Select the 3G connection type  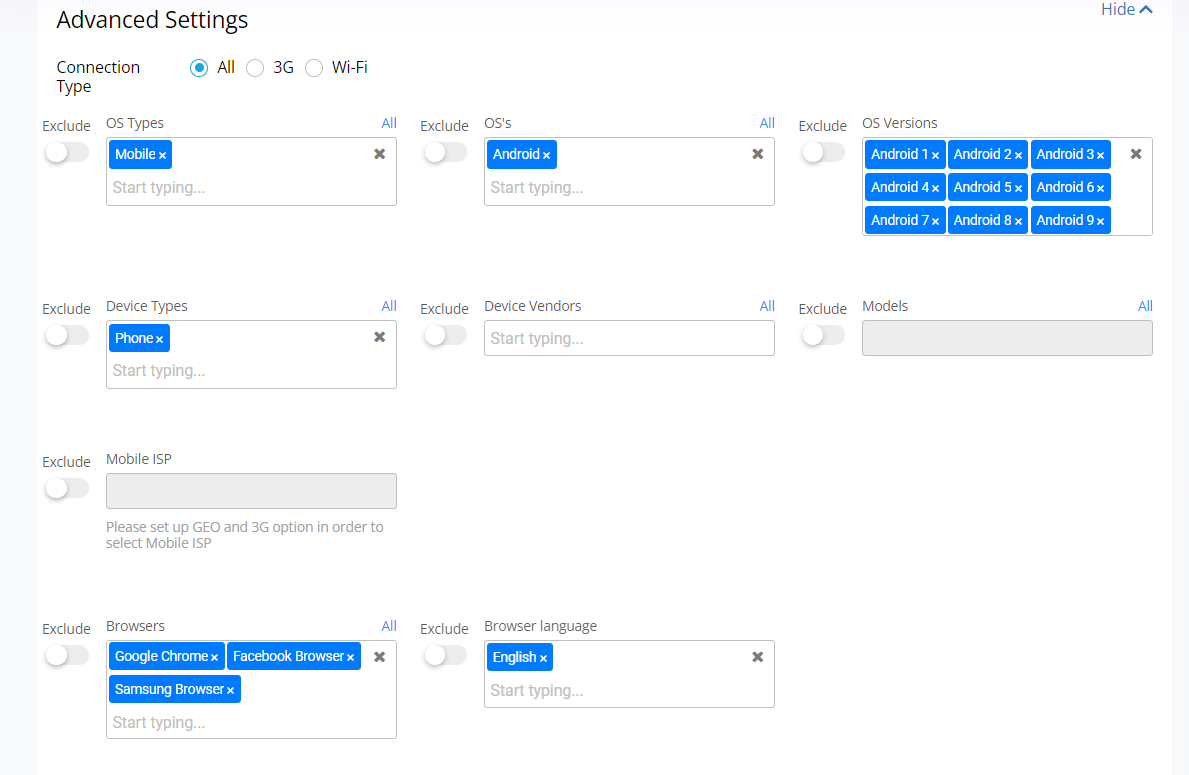[x=256, y=68]
